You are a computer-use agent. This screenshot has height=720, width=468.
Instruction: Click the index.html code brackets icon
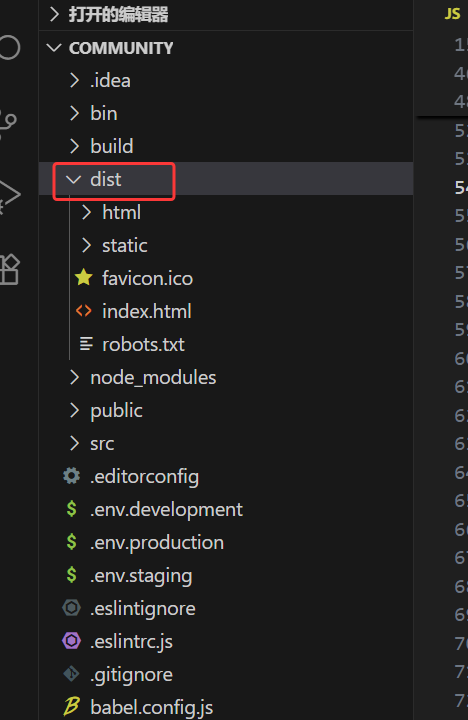84,311
